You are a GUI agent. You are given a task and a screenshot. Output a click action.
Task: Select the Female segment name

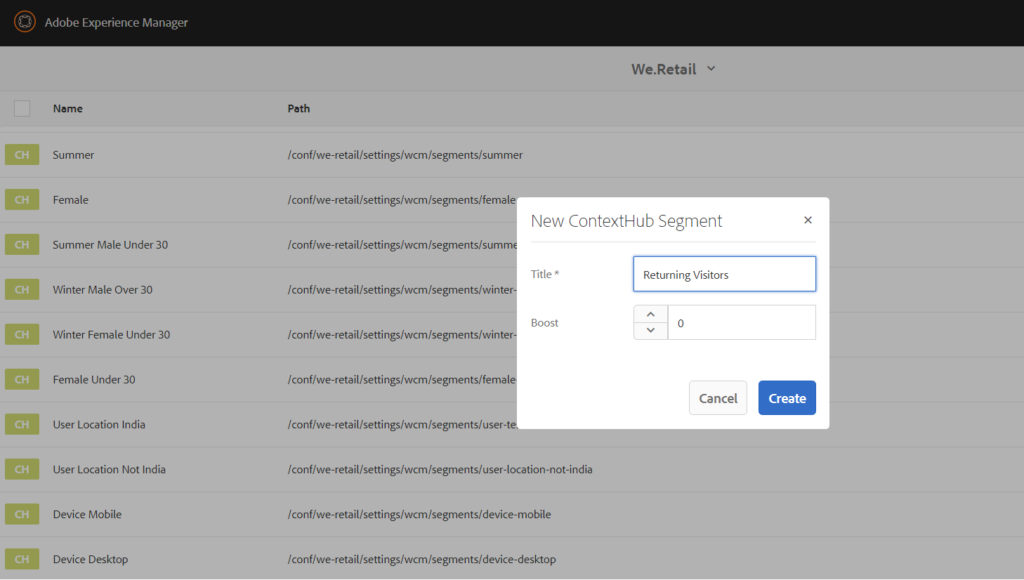(x=71, y=200)
